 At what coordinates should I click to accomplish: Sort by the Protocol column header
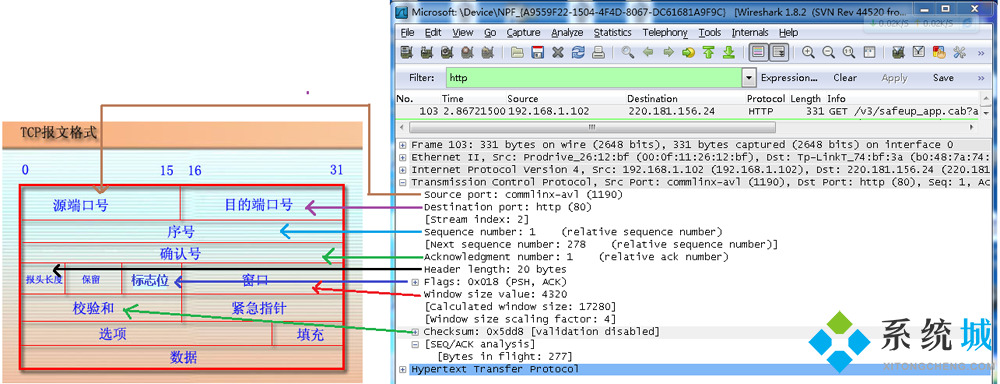pyautogui.click(x=766, y=99)
